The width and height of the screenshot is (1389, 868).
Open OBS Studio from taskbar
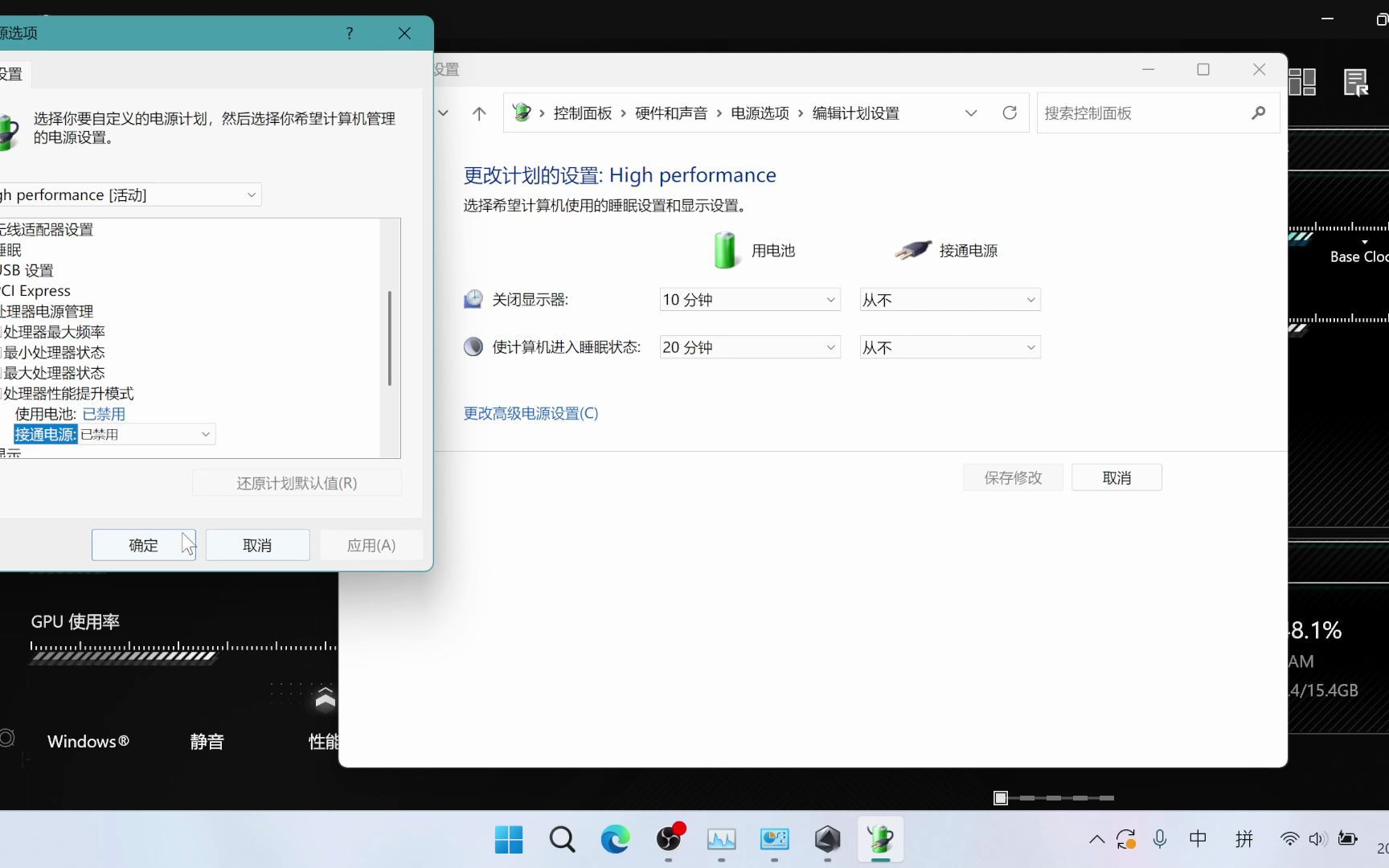669,840
